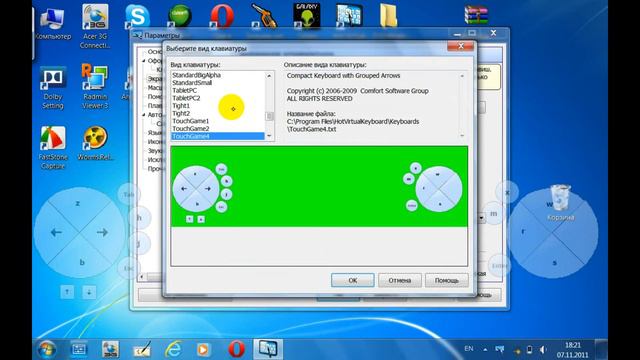Image resolution: width=640 pixels, height=360 pixels.
Task: Select the Компьютер desktop icon
Action: click(53, 22)
